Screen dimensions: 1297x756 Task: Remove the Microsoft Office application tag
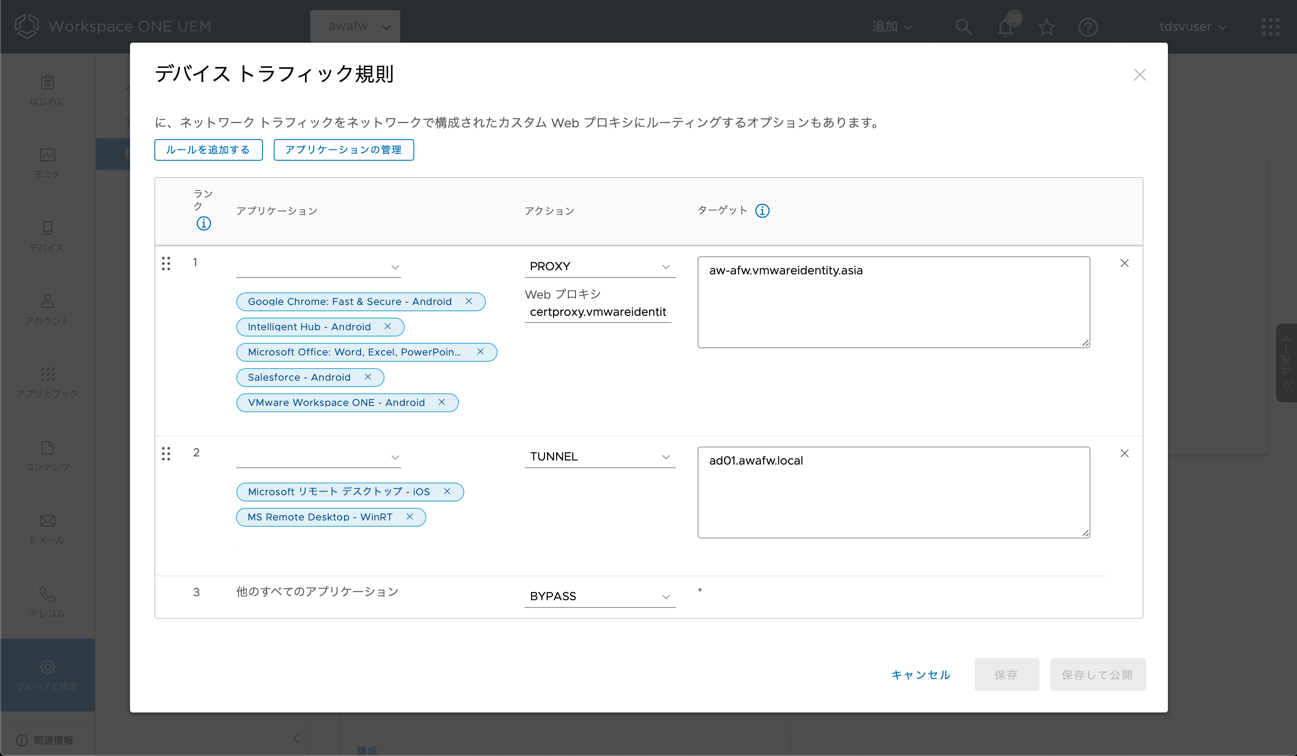point(480,352)
